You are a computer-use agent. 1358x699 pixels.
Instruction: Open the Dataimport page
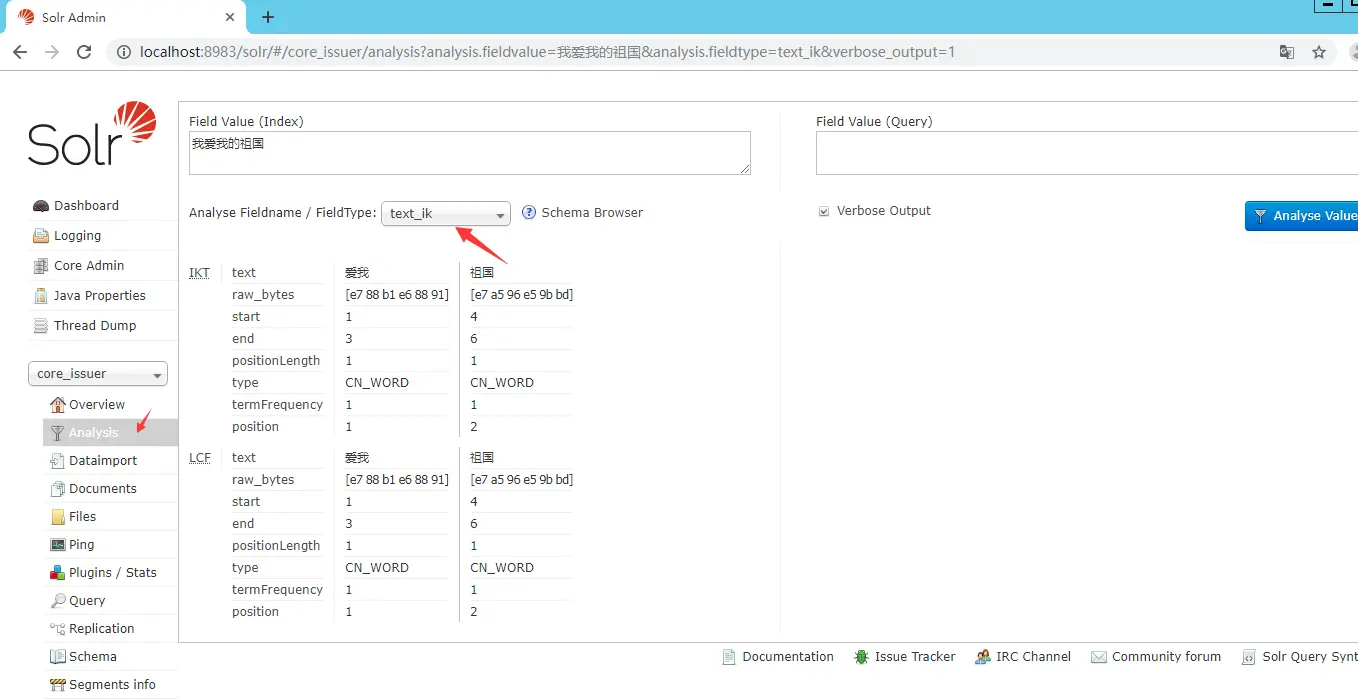tap(103, 461)
